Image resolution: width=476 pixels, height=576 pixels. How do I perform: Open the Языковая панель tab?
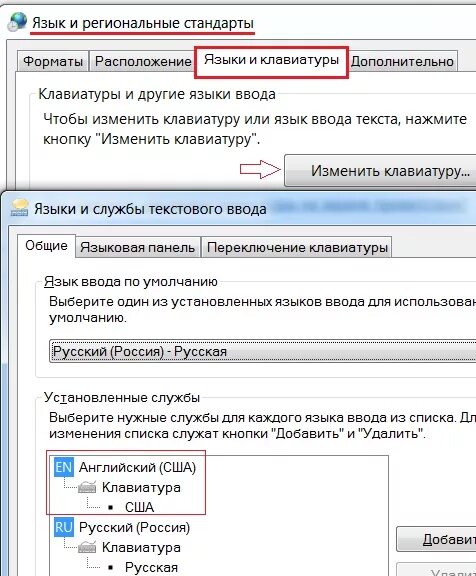click(x=137, y=247)
